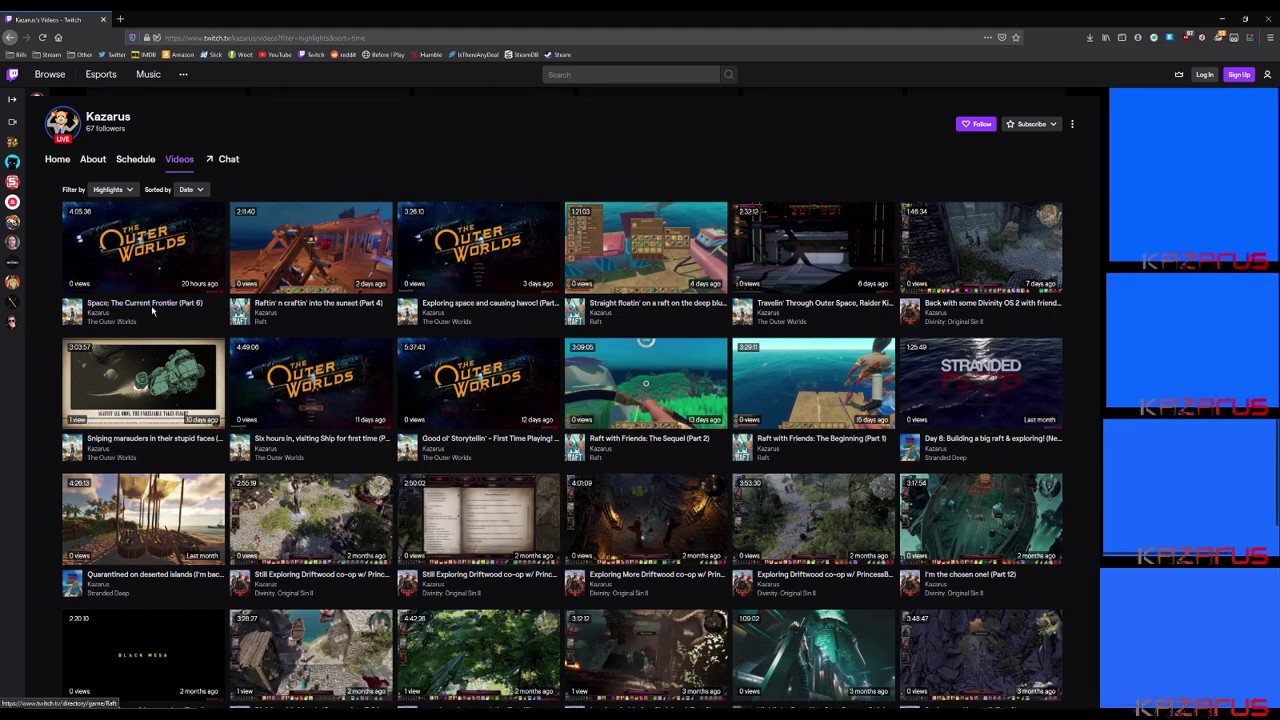Click the browser home button
Screen dimensions: 1280x720
tap(58, 38)
